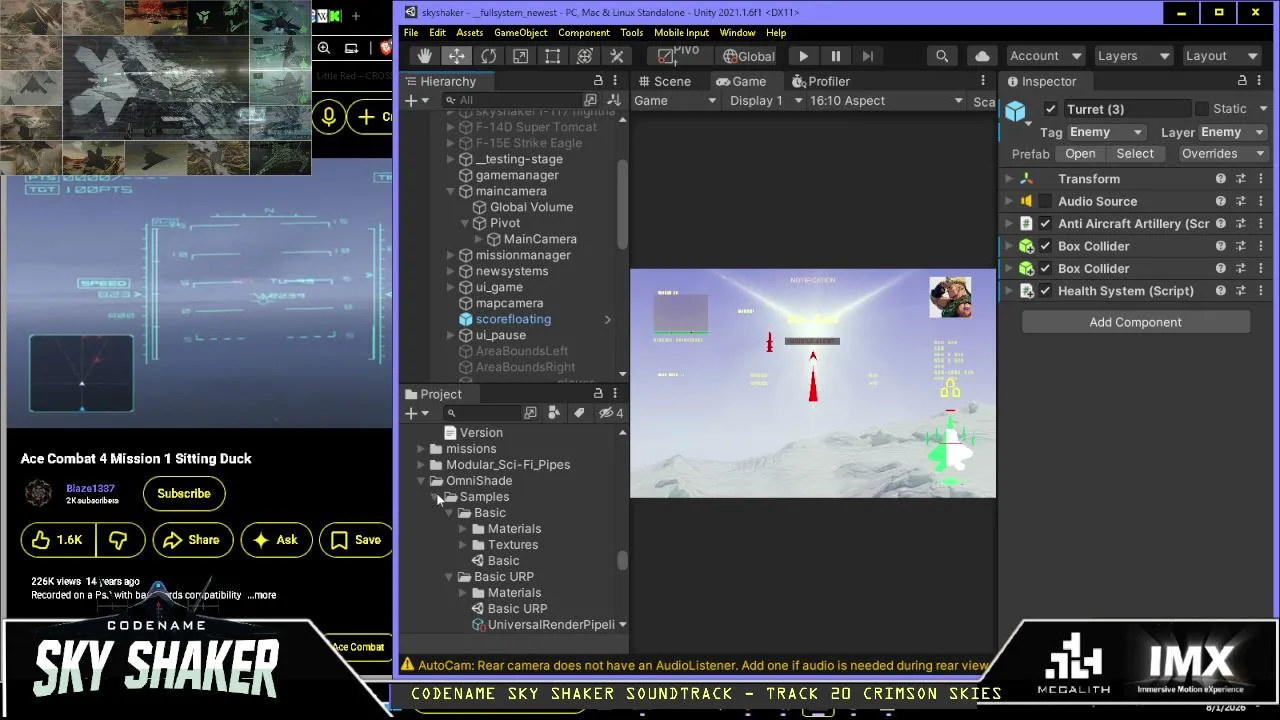Click the Share button in YouTube

[191, 540]
